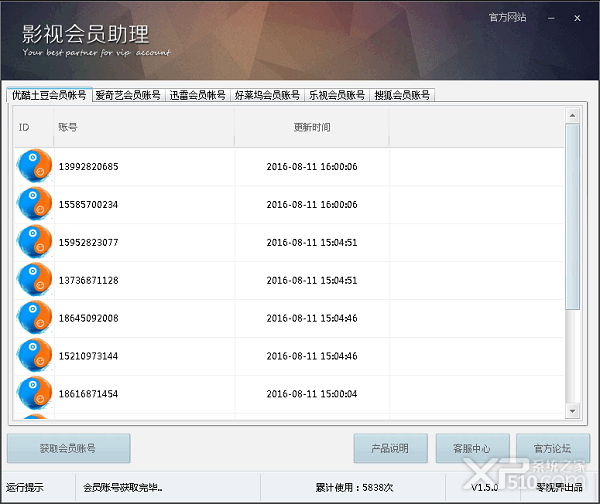Select account number 15210973144
This screenshot has height=504, width=600.
(x=88, y=356)
